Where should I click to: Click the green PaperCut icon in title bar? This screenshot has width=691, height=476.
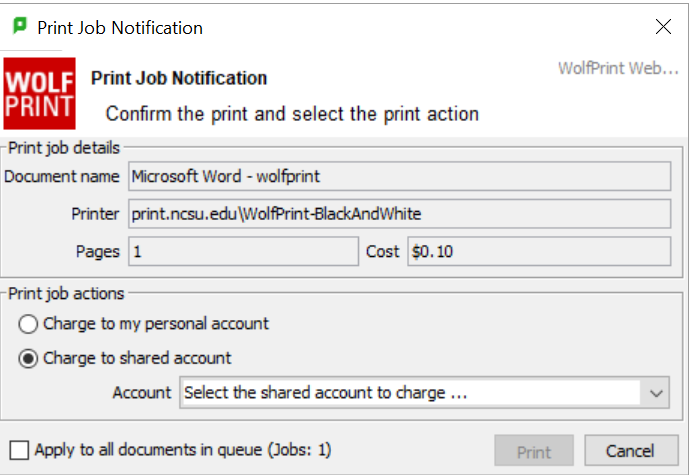(x=19, y=27)
